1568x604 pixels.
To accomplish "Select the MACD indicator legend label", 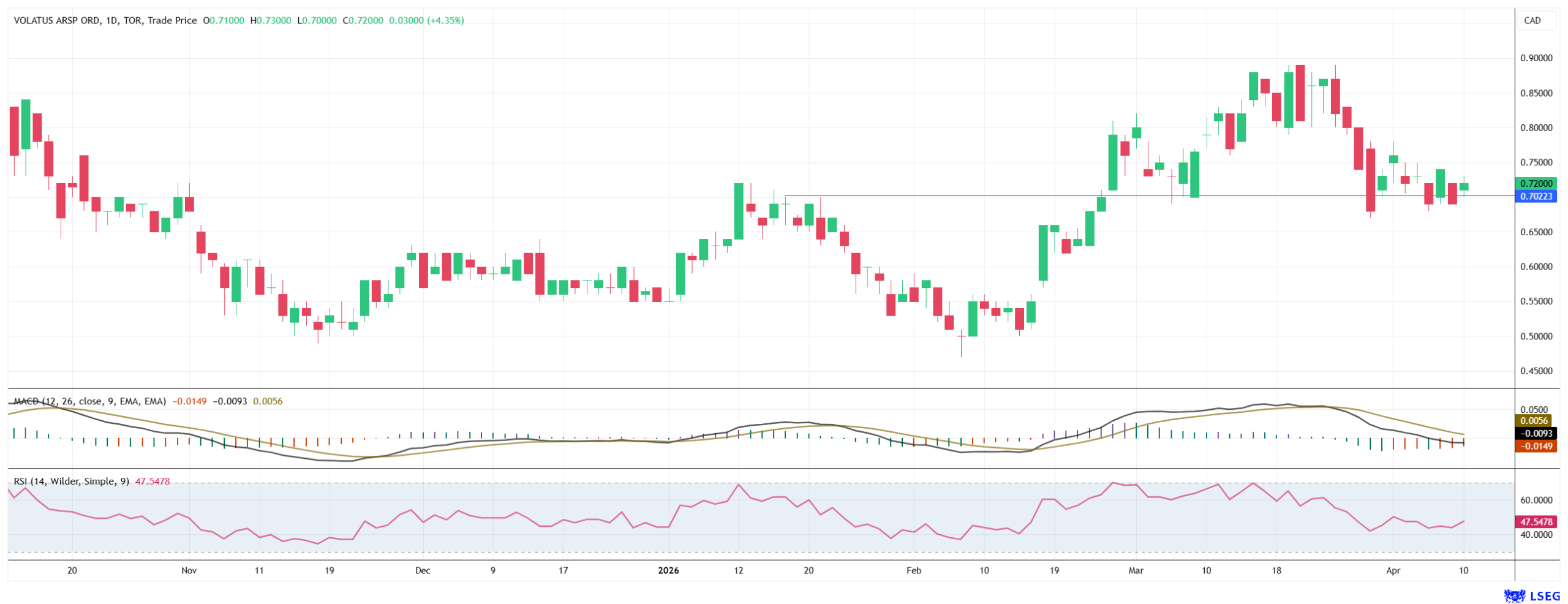I will (89, 401).
